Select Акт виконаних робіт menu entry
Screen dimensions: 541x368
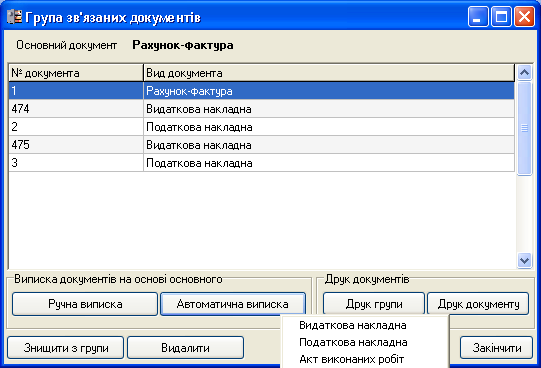pos(351,359)
